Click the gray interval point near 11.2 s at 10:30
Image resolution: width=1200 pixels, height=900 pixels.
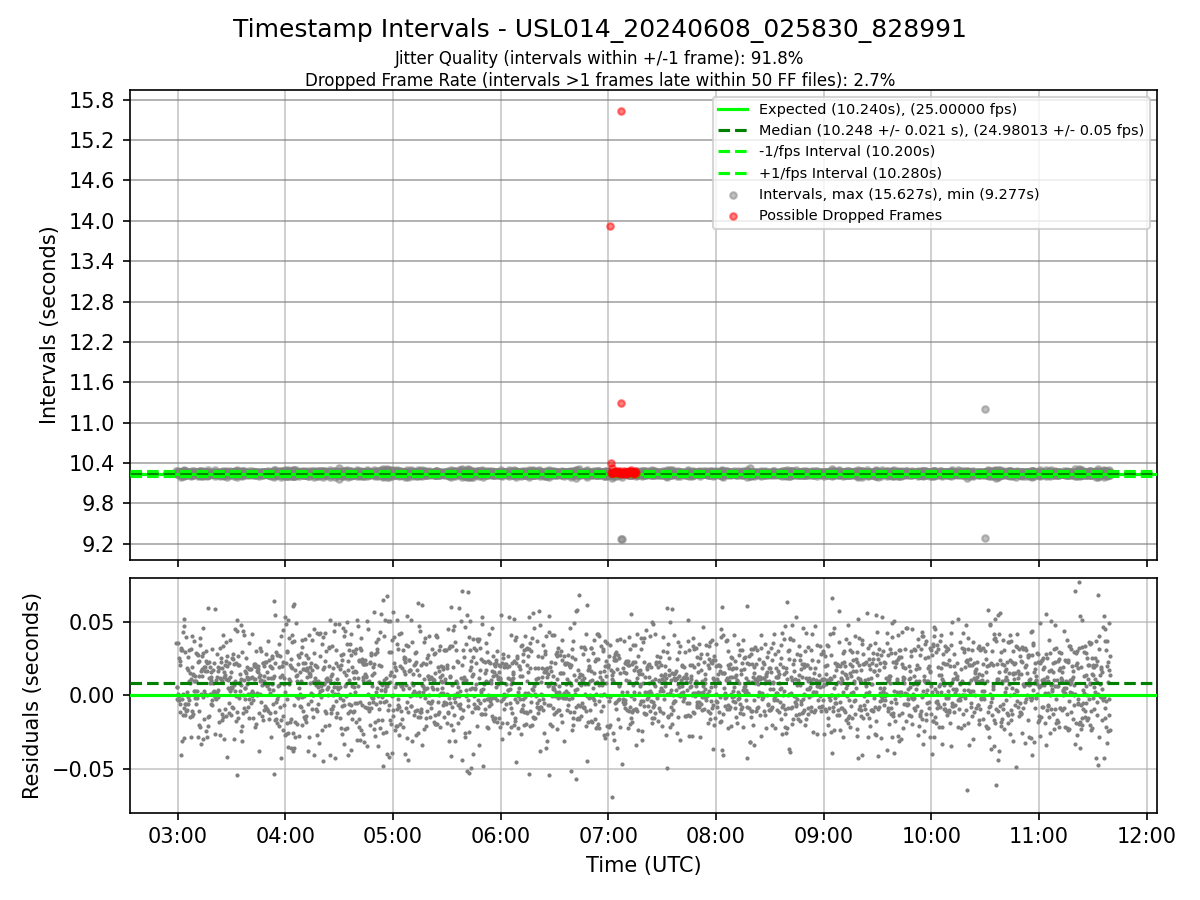point(985,409)
